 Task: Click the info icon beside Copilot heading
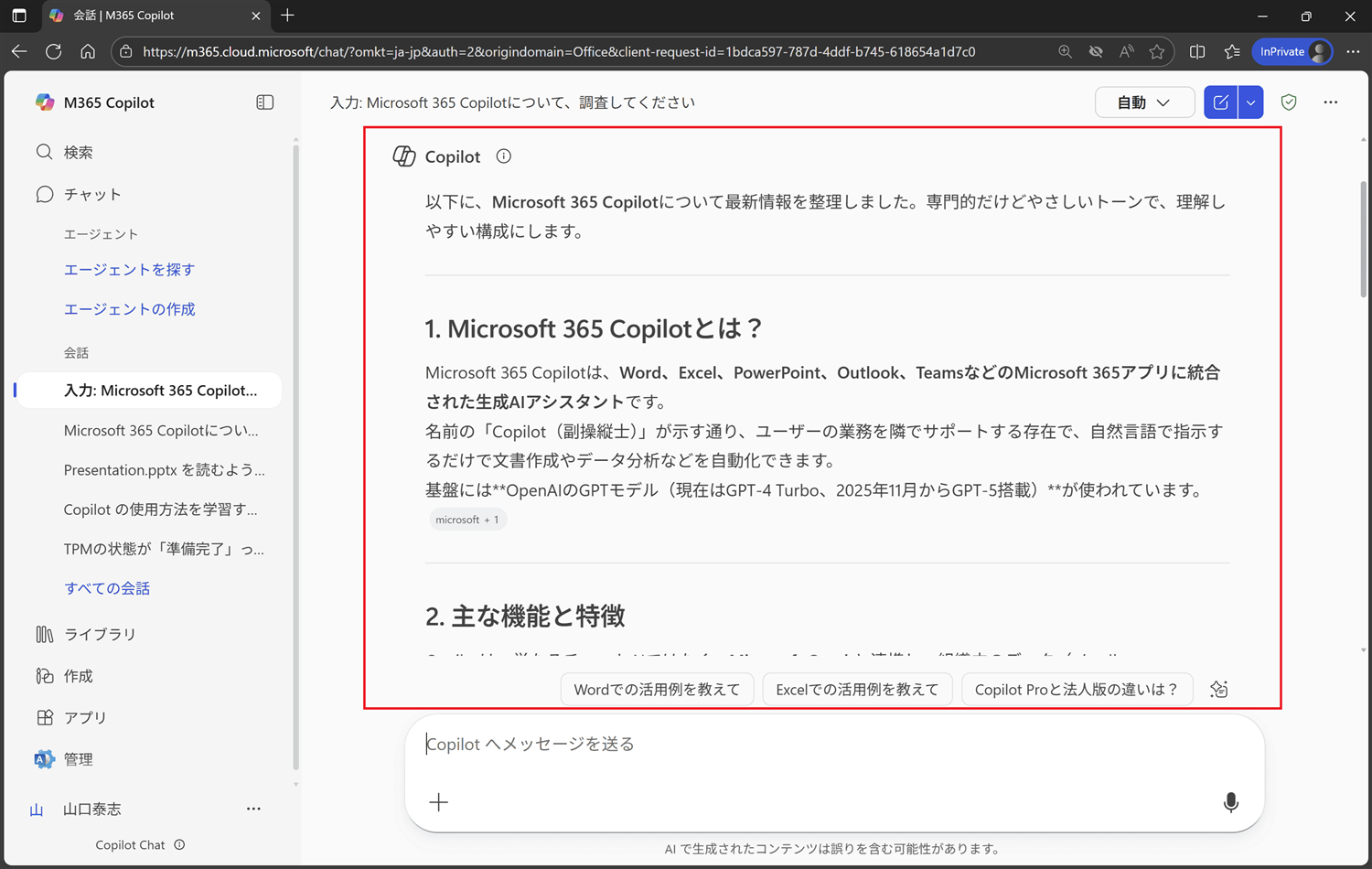coord(504,156)
